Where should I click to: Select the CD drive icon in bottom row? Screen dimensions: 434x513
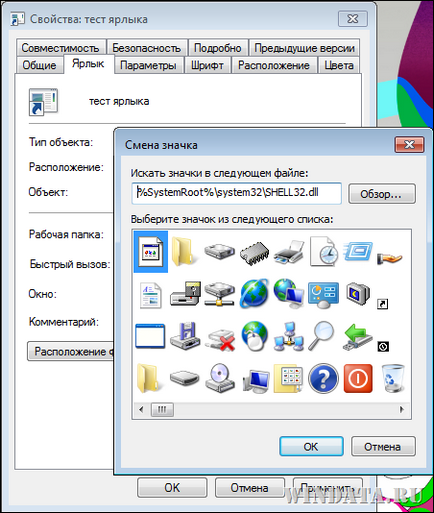click(219, 378)
